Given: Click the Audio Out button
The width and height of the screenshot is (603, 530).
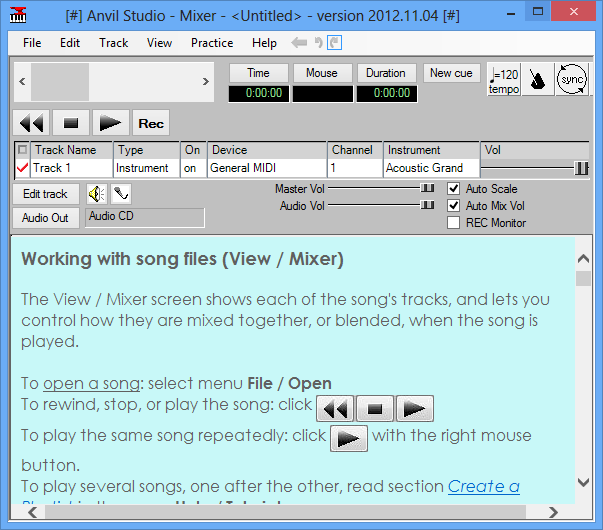Looking at the screenshot, I should click(45, 218).
